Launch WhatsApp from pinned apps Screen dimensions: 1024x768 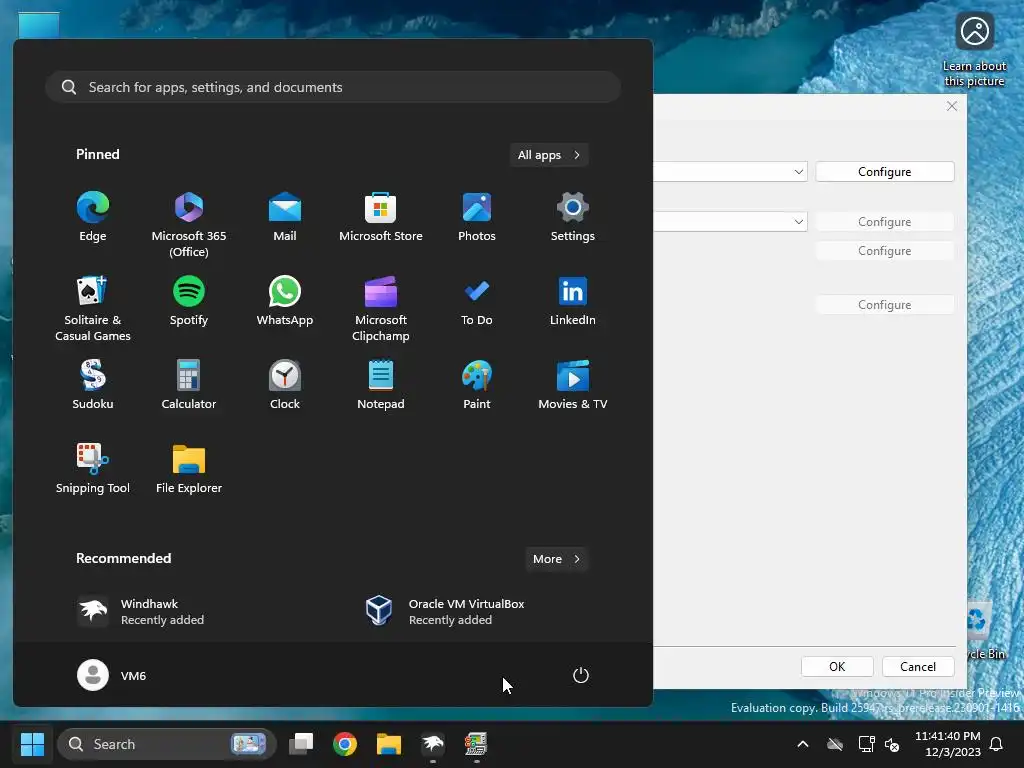[x=285, y=300]
